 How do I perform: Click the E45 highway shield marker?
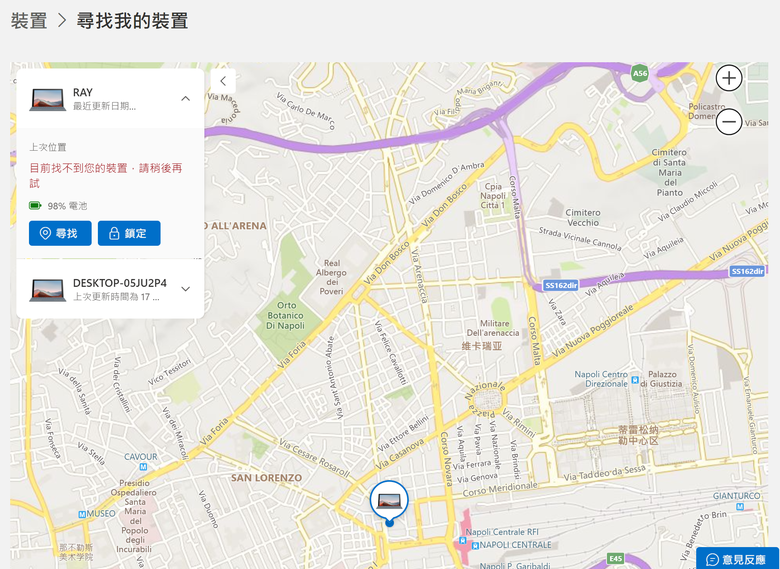click(x=615, y=559)
